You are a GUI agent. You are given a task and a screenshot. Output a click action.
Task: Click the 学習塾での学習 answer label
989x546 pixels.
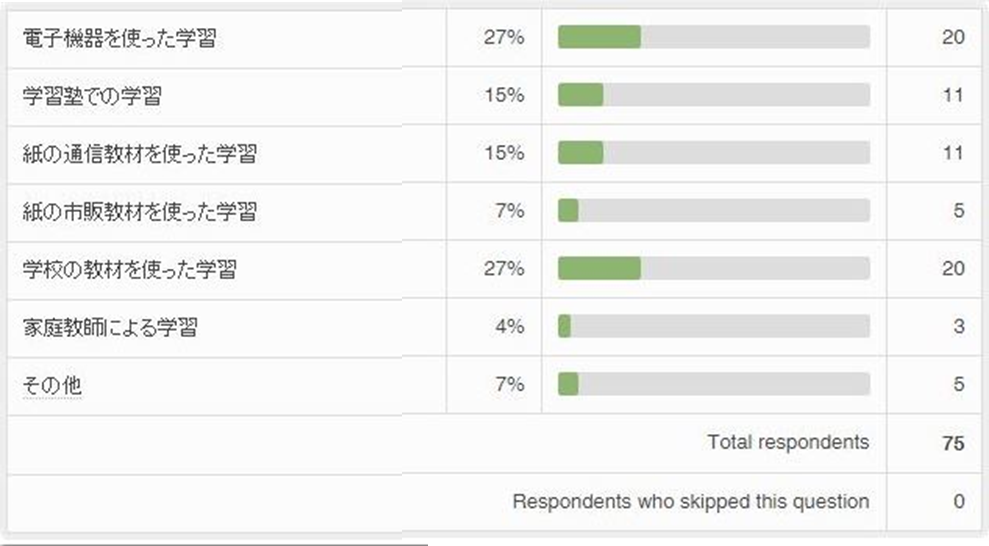point(92,96)
